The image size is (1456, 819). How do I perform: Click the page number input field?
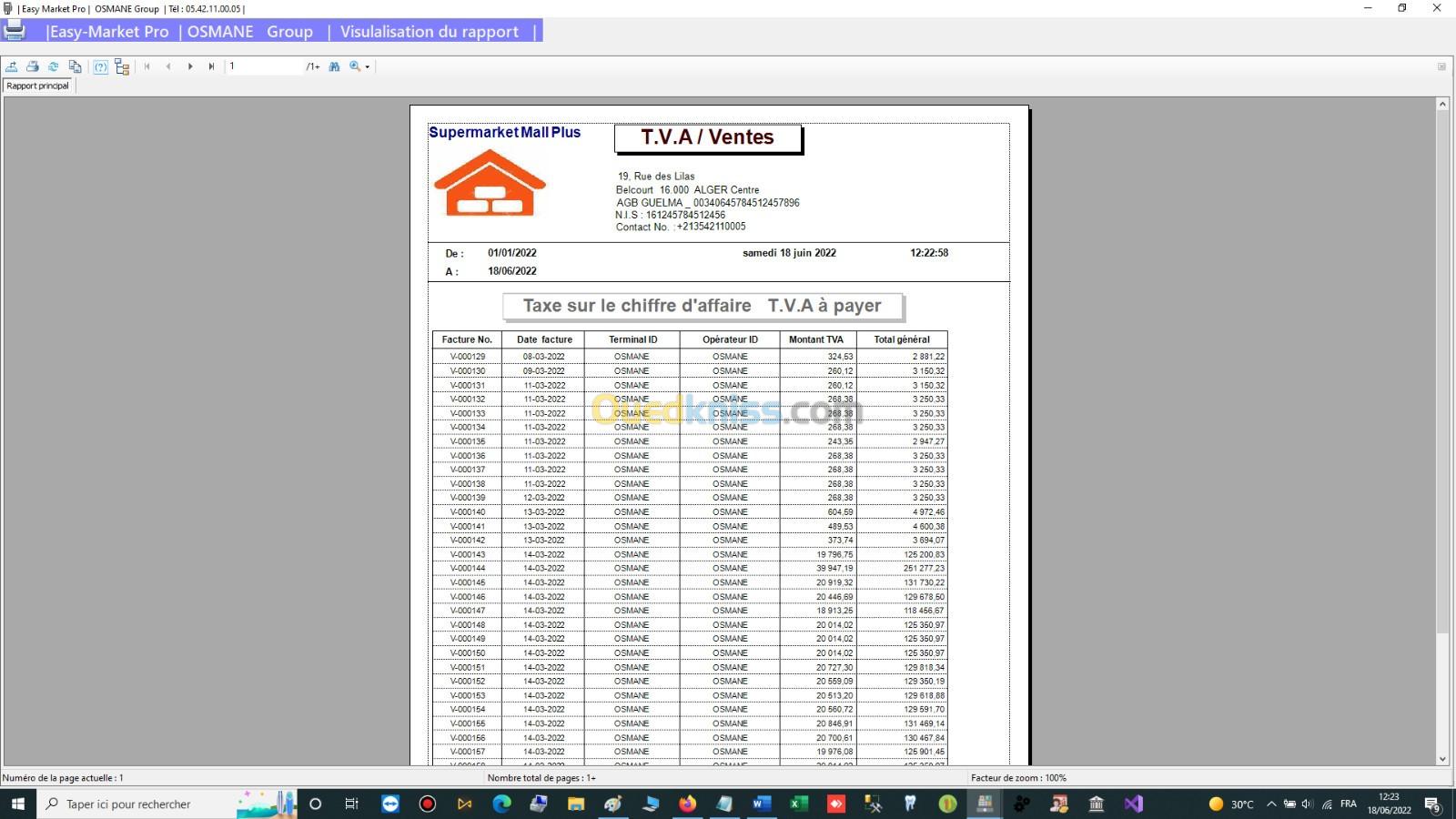pos(264,66)
